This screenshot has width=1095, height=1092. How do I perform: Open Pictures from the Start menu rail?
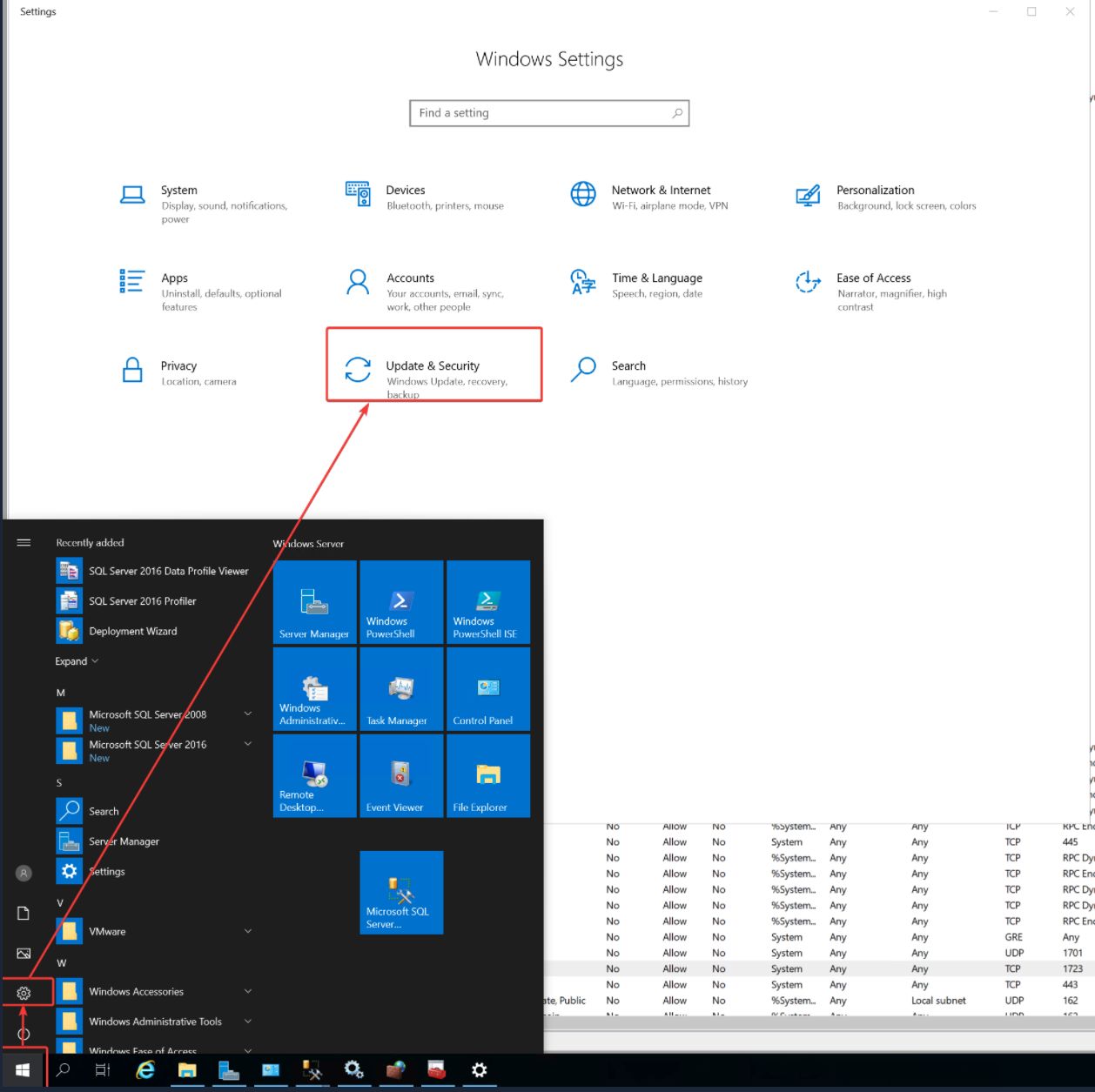(x=24, y=954)
